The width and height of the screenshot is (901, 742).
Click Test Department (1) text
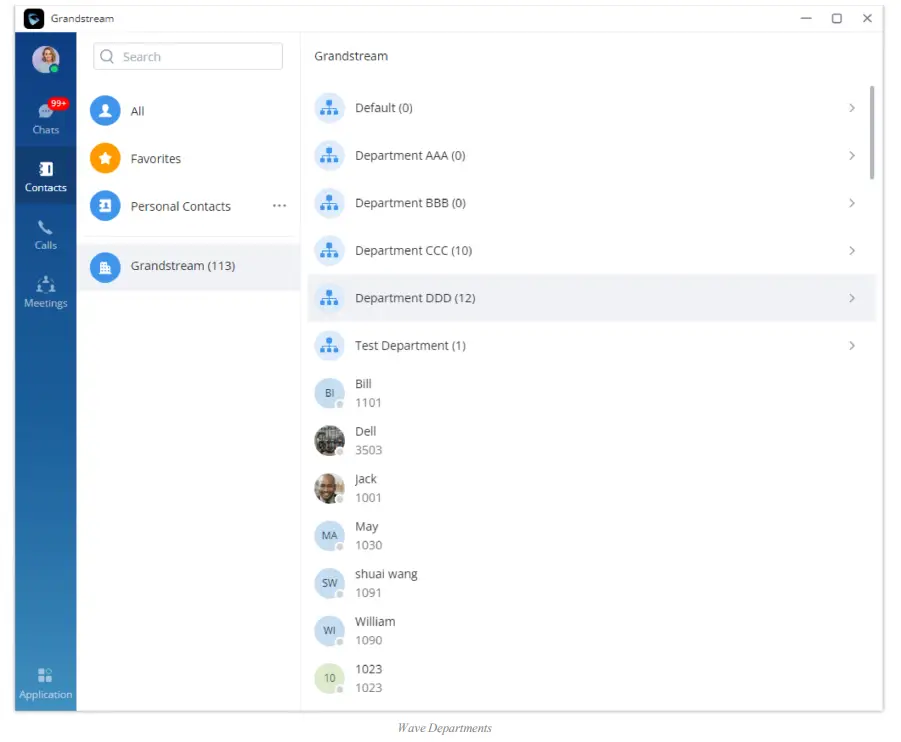[410, 345]
